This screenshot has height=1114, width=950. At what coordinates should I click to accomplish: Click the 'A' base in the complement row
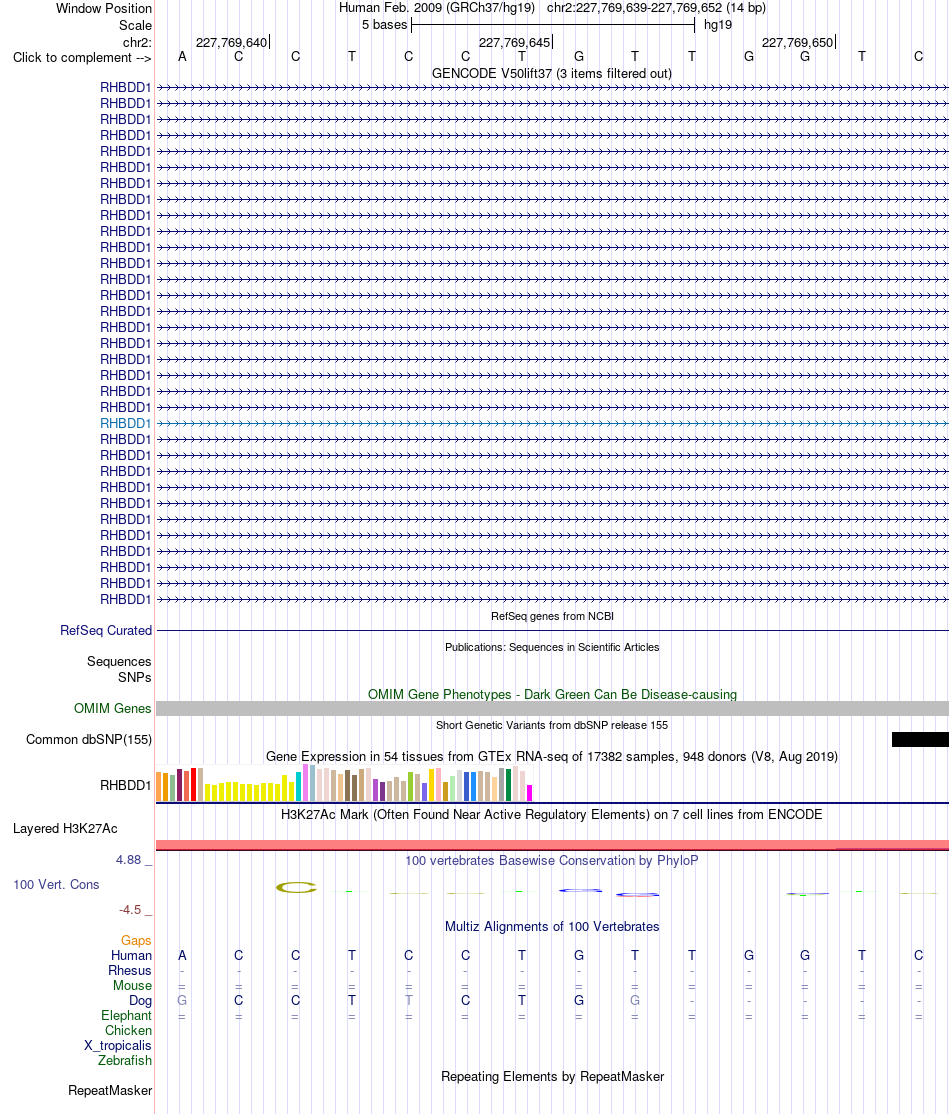click(183, 57)
